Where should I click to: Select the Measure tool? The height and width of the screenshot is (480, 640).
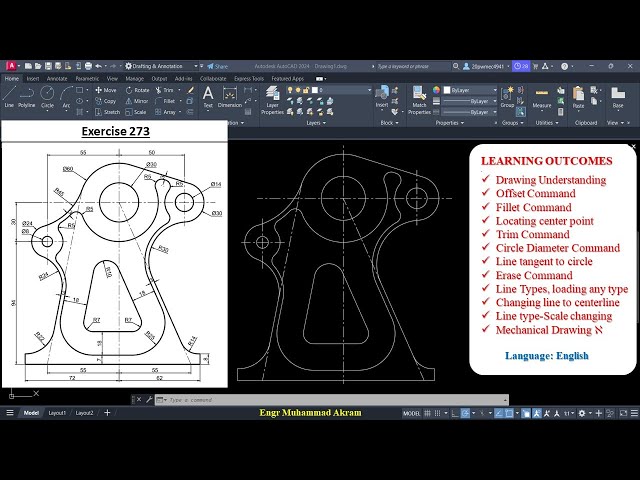[542, 98]
